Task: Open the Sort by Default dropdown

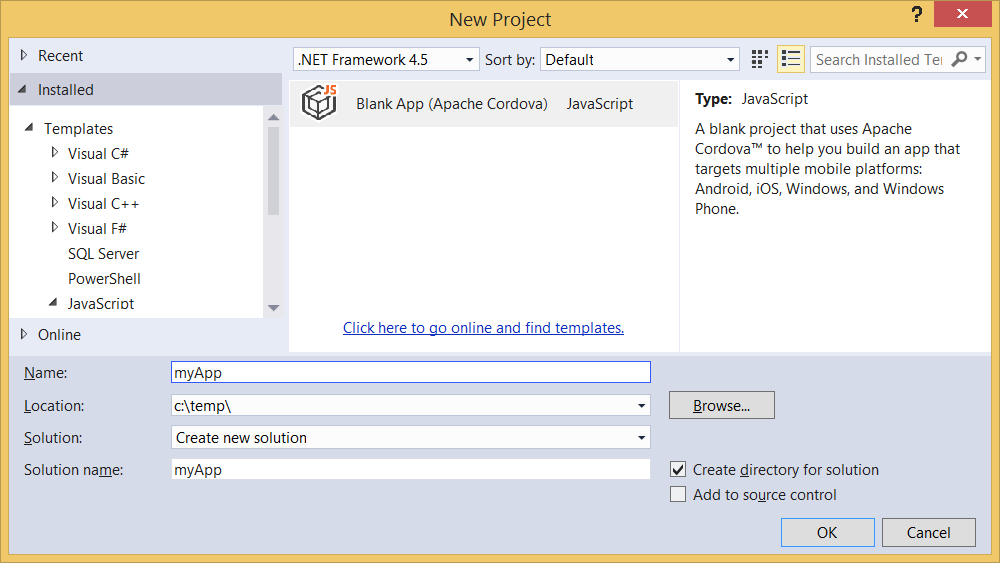Action: [x=640, y=59]
